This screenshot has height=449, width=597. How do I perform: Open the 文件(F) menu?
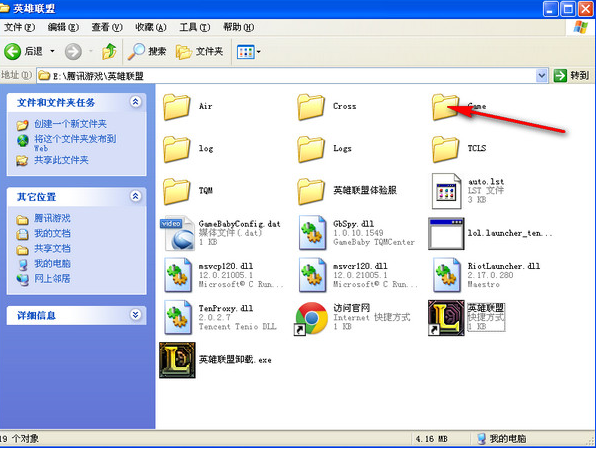coord(19,27)
